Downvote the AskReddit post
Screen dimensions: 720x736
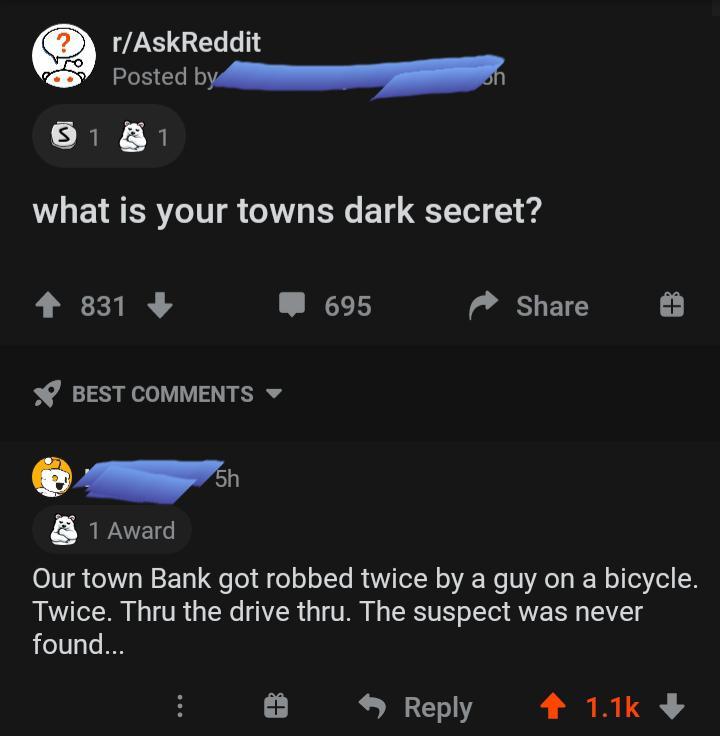160,305
